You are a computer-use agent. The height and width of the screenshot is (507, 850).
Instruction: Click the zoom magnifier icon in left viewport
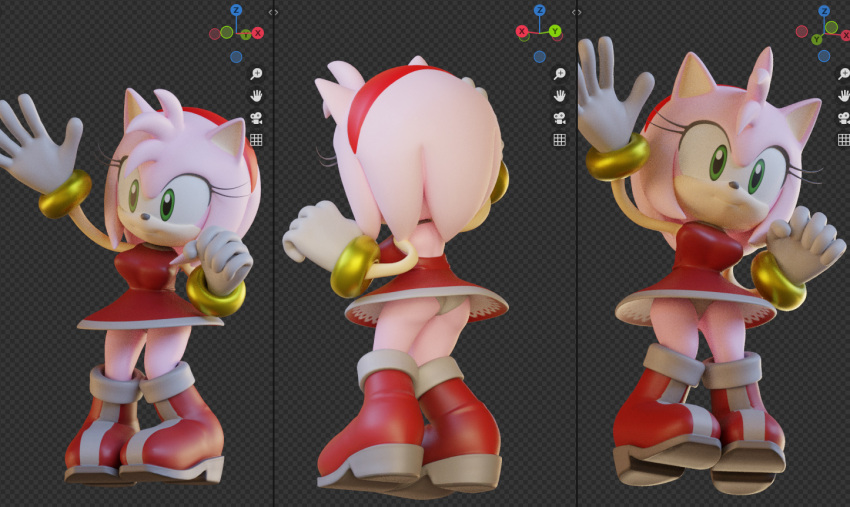(256, 74)
